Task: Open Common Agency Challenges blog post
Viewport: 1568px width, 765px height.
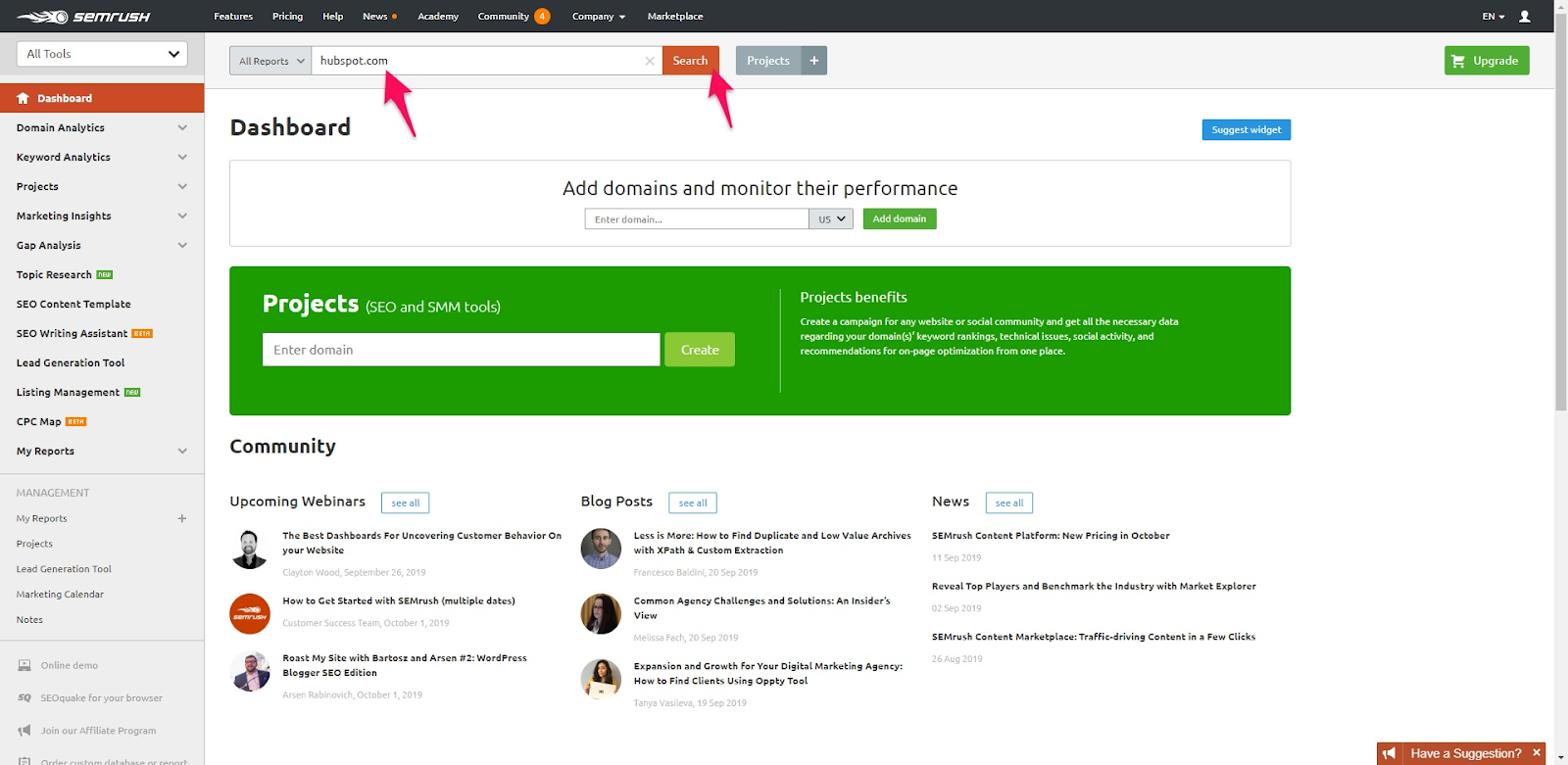Action: (x=762, y=608)
